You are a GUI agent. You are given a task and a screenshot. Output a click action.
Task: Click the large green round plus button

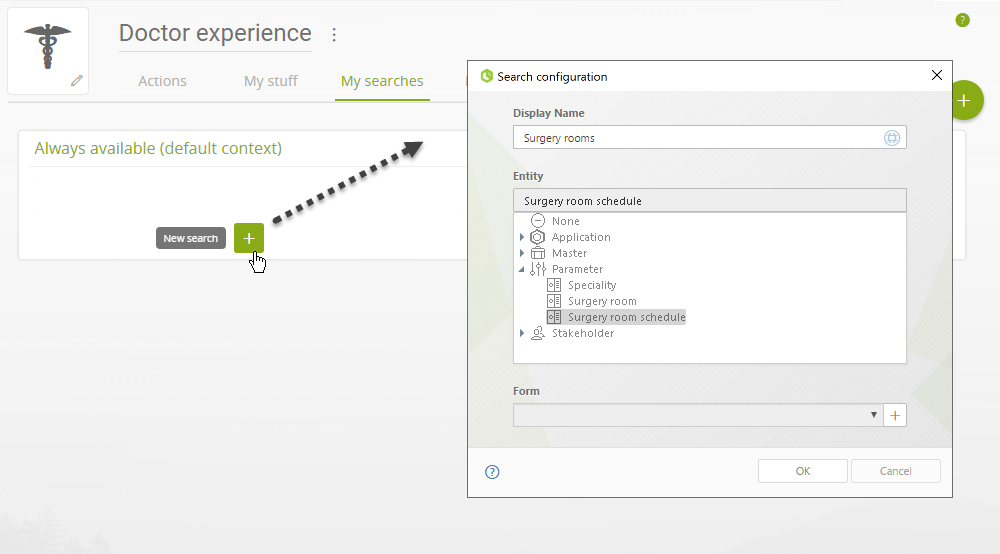click(x=964, y=101)
